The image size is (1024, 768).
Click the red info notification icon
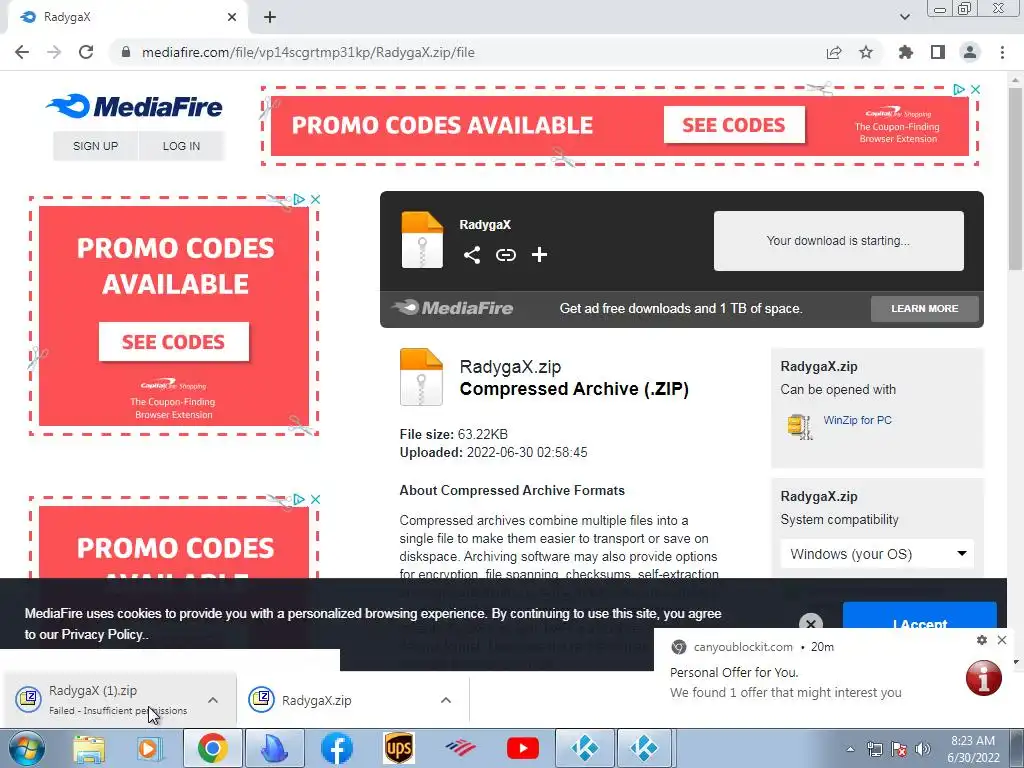pyautogui.click(x=984, y=678)
